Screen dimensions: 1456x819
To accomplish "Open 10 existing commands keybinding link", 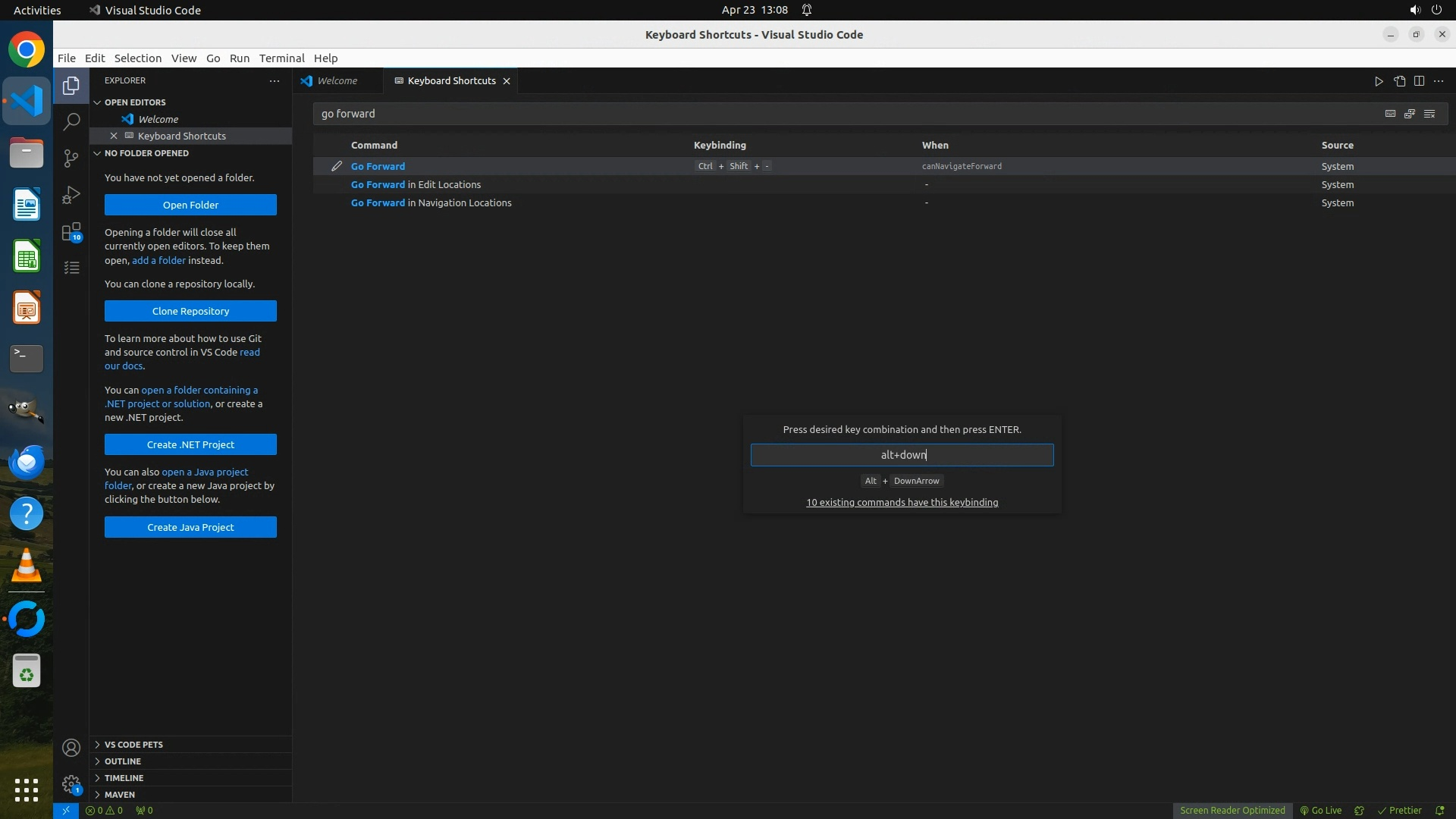I will click(x=902, y=503).
